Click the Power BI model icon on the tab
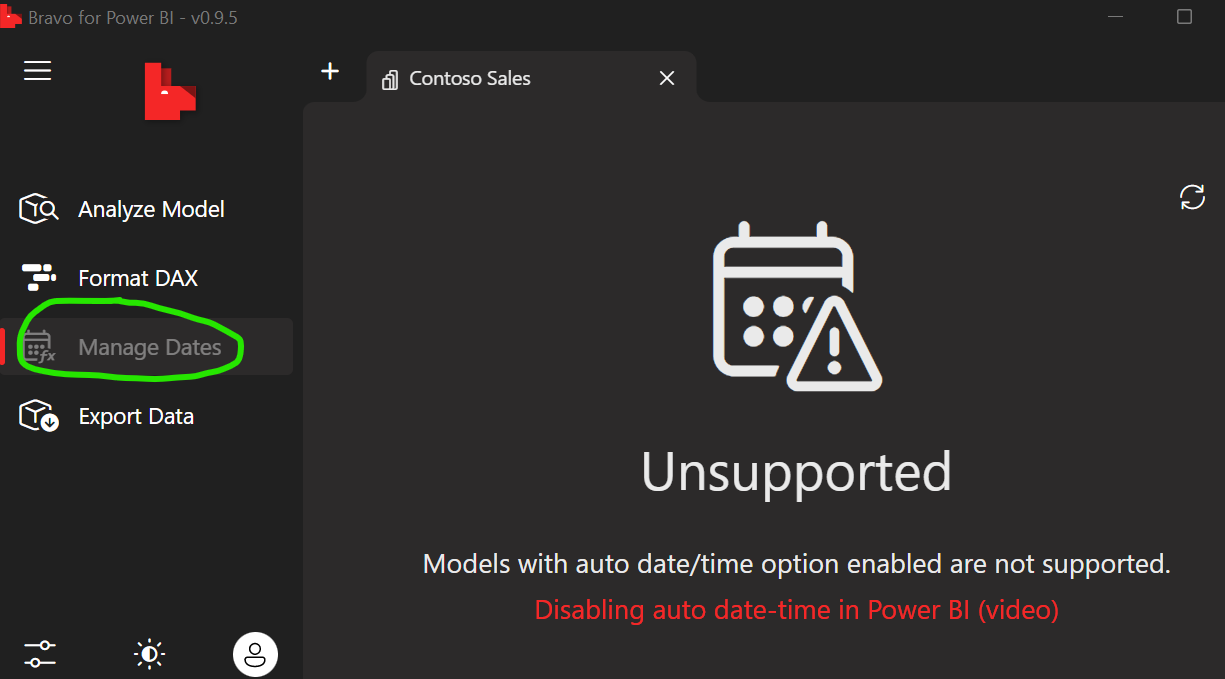1225x679 pixels. 389,78
